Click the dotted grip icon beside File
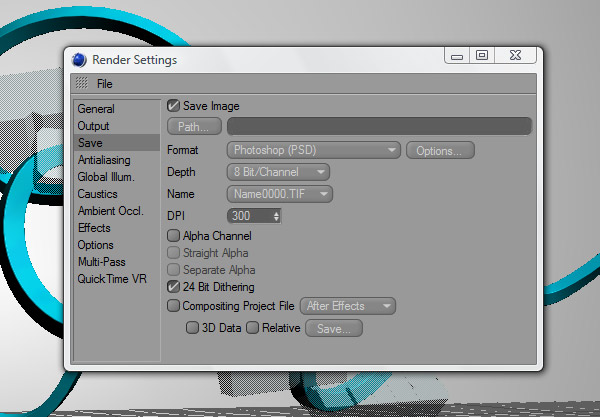Image resolution: width=600 pixels, height=417 pixels. 82,83
